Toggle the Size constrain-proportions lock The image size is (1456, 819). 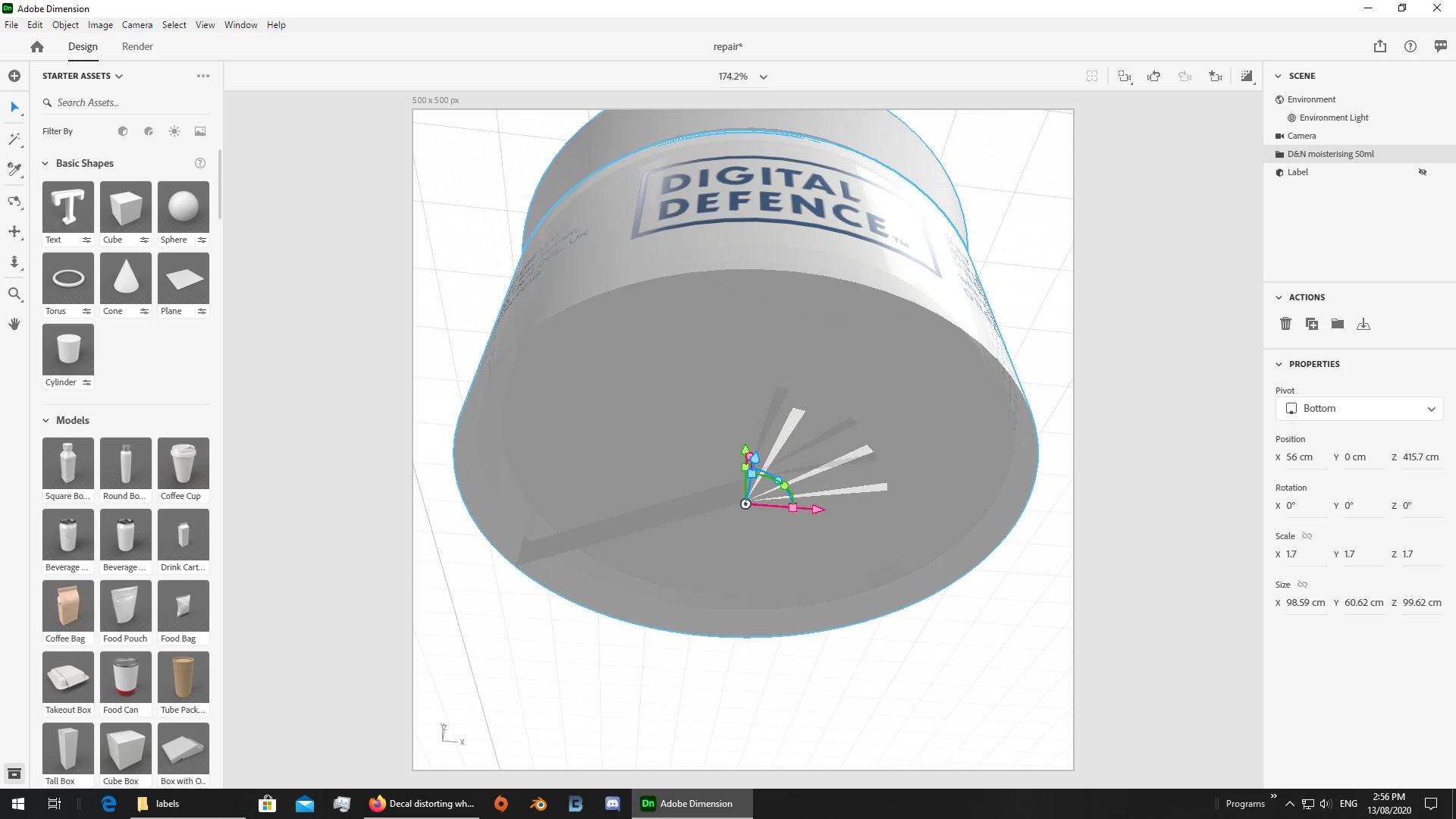(1302, 585)
